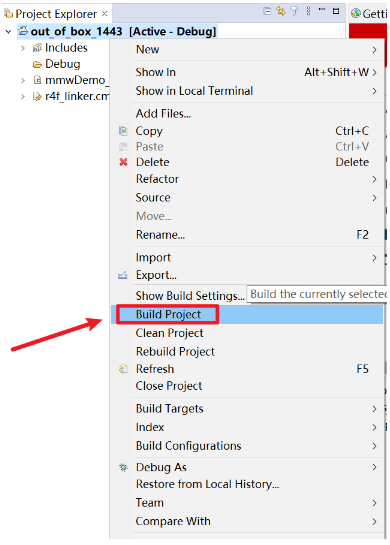Viewport: 390px width, 545px height.
Task: Open Show Build Settings...
Action: 190,296
